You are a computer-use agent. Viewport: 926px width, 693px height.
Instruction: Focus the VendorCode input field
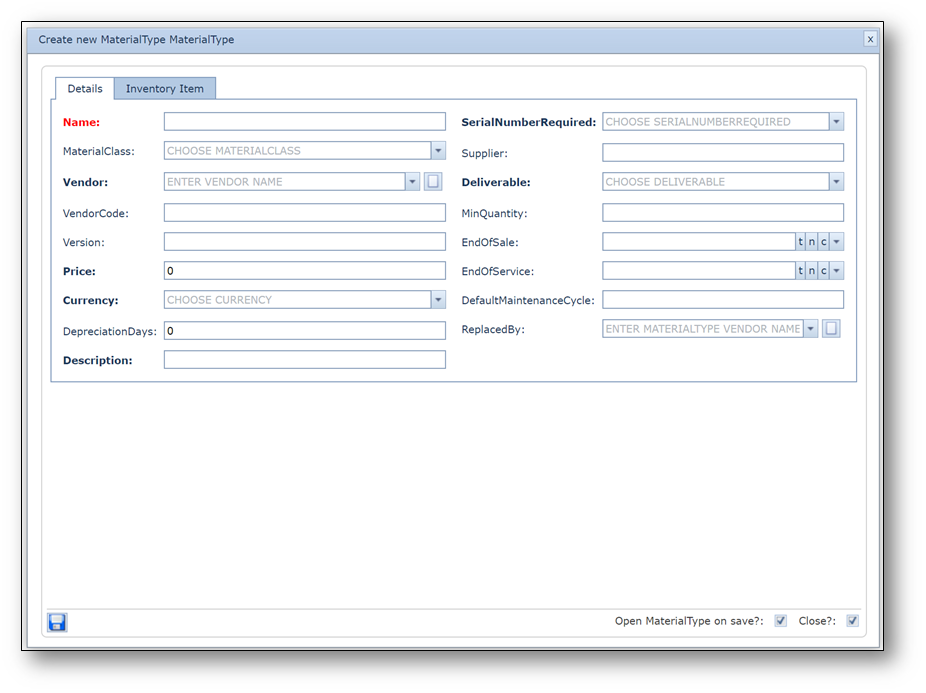click(305, 213)
